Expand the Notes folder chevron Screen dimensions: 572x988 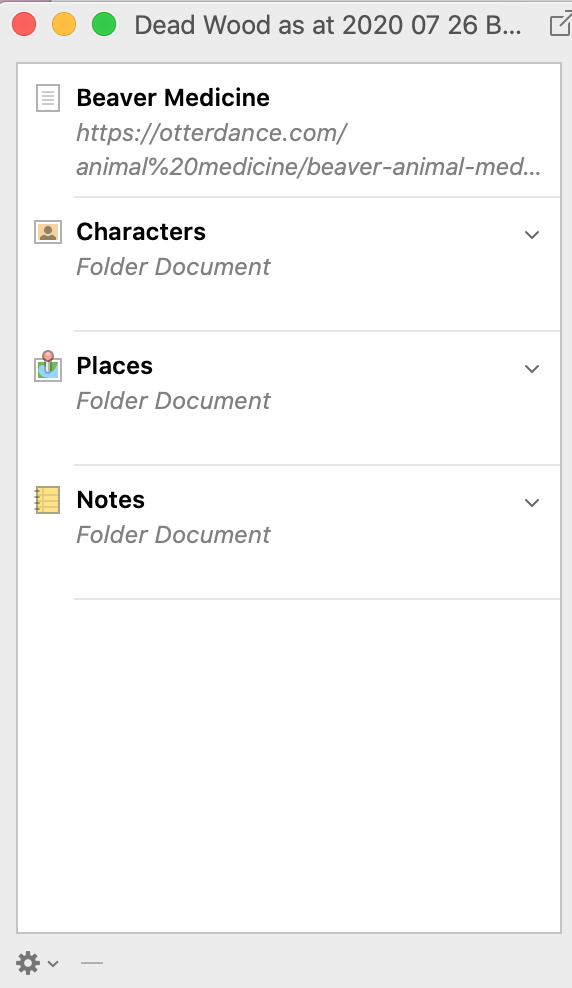[x=532, y=503]
